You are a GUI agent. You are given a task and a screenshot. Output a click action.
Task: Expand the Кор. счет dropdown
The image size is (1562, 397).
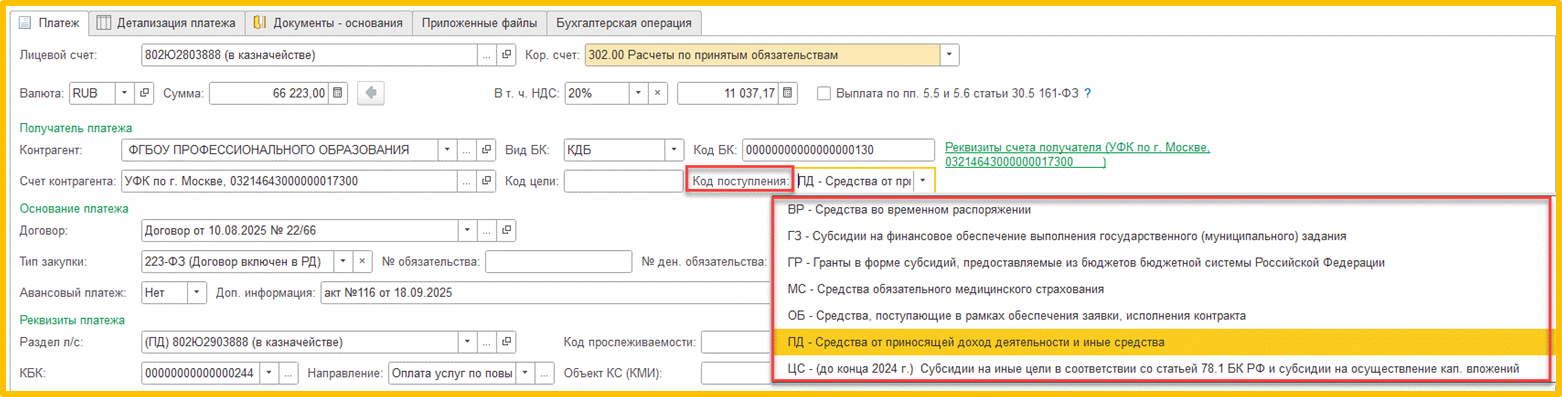click(949, 55)
